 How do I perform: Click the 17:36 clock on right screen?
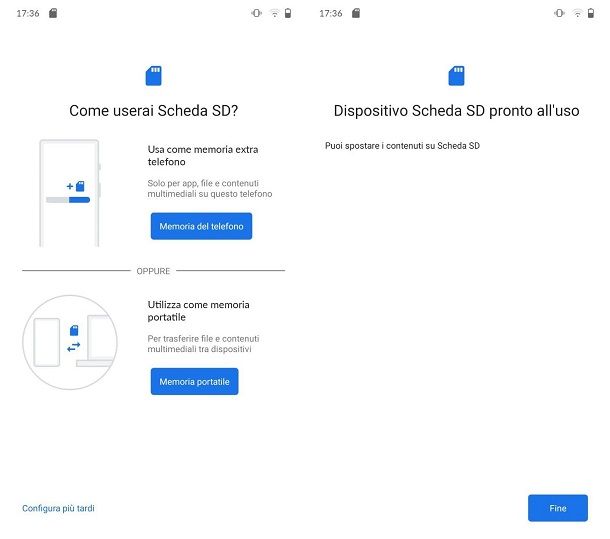point(330,14)
